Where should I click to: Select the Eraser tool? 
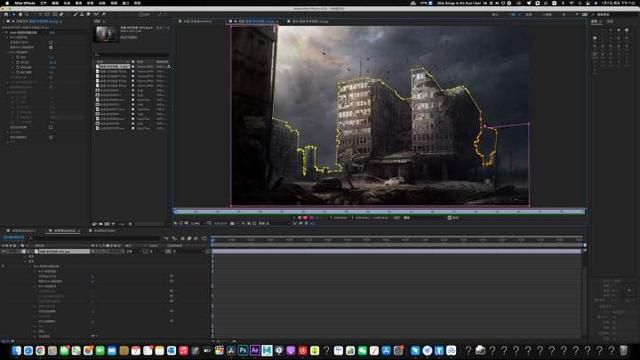(88, 14)
